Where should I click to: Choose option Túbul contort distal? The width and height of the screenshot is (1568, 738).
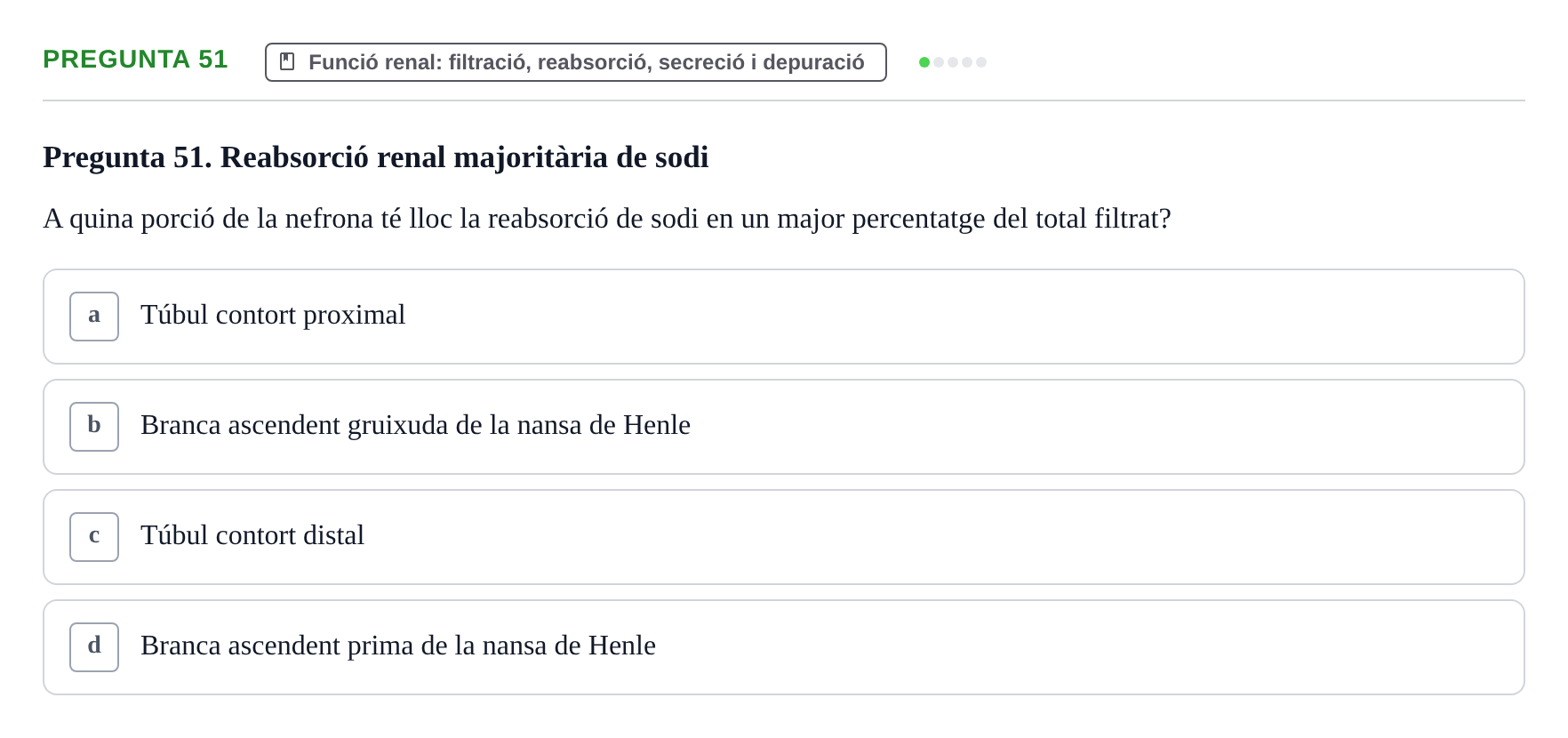[x=252, y=535]
